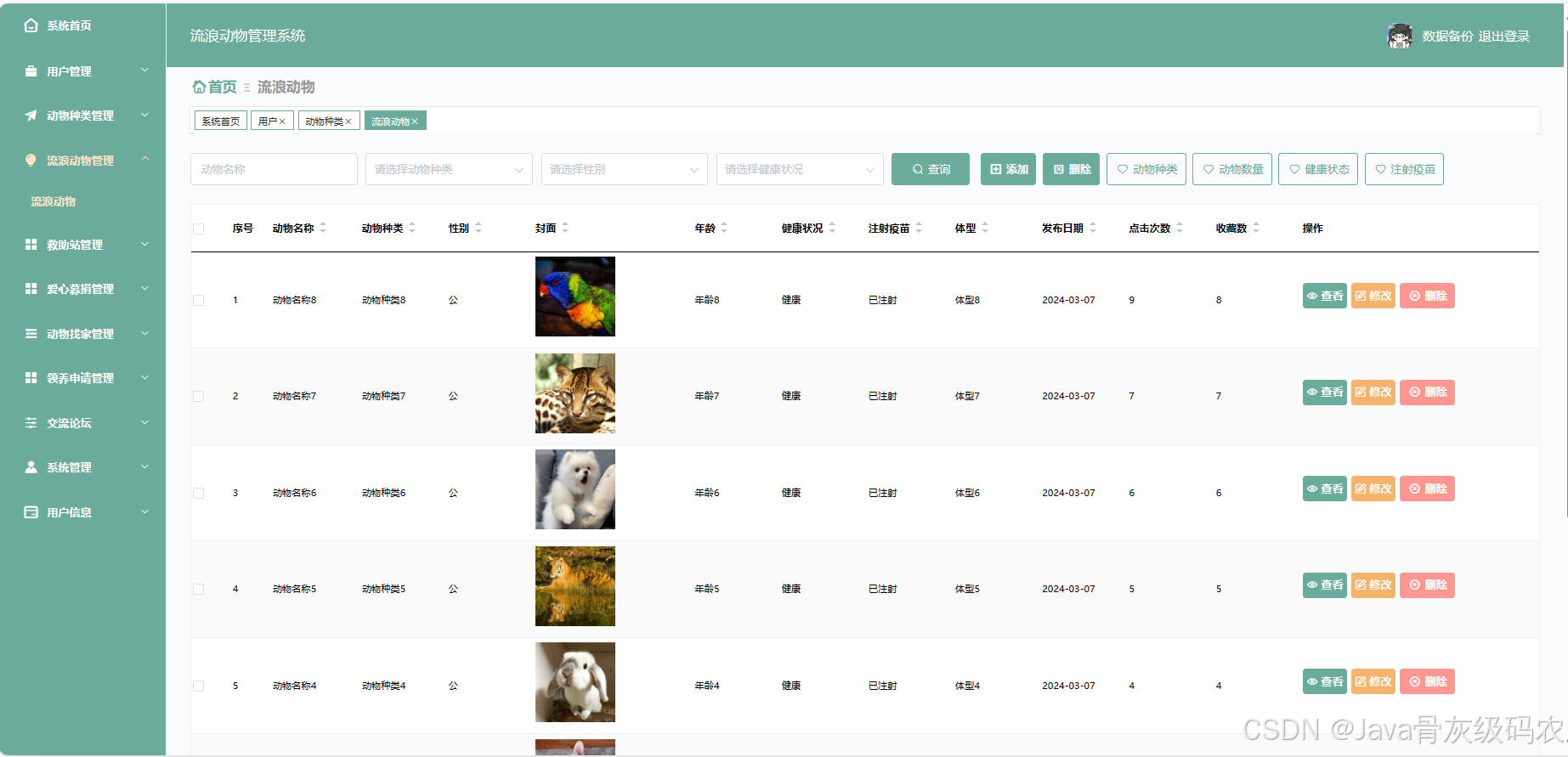
Task: Click the 动物找家管理 list icon
Action: pos(31,334)
